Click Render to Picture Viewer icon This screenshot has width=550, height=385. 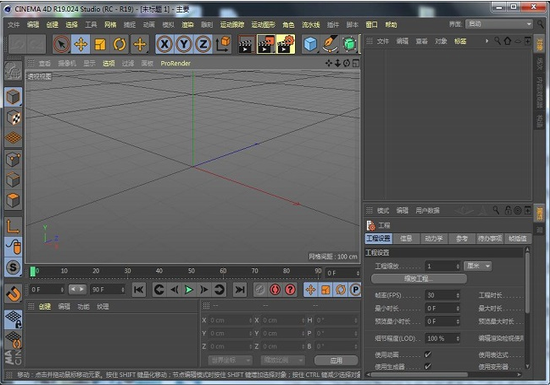pos(266,45)
